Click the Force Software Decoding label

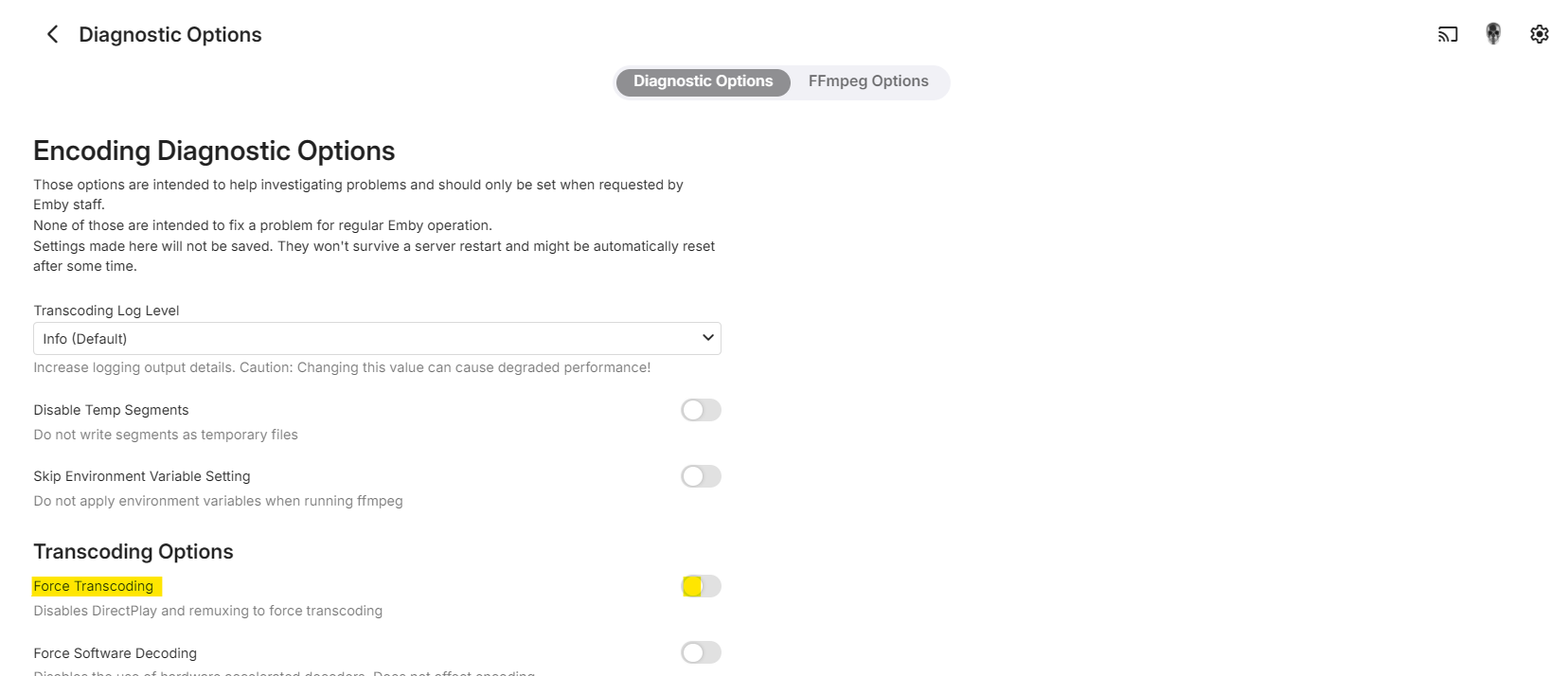click(116, 653)
